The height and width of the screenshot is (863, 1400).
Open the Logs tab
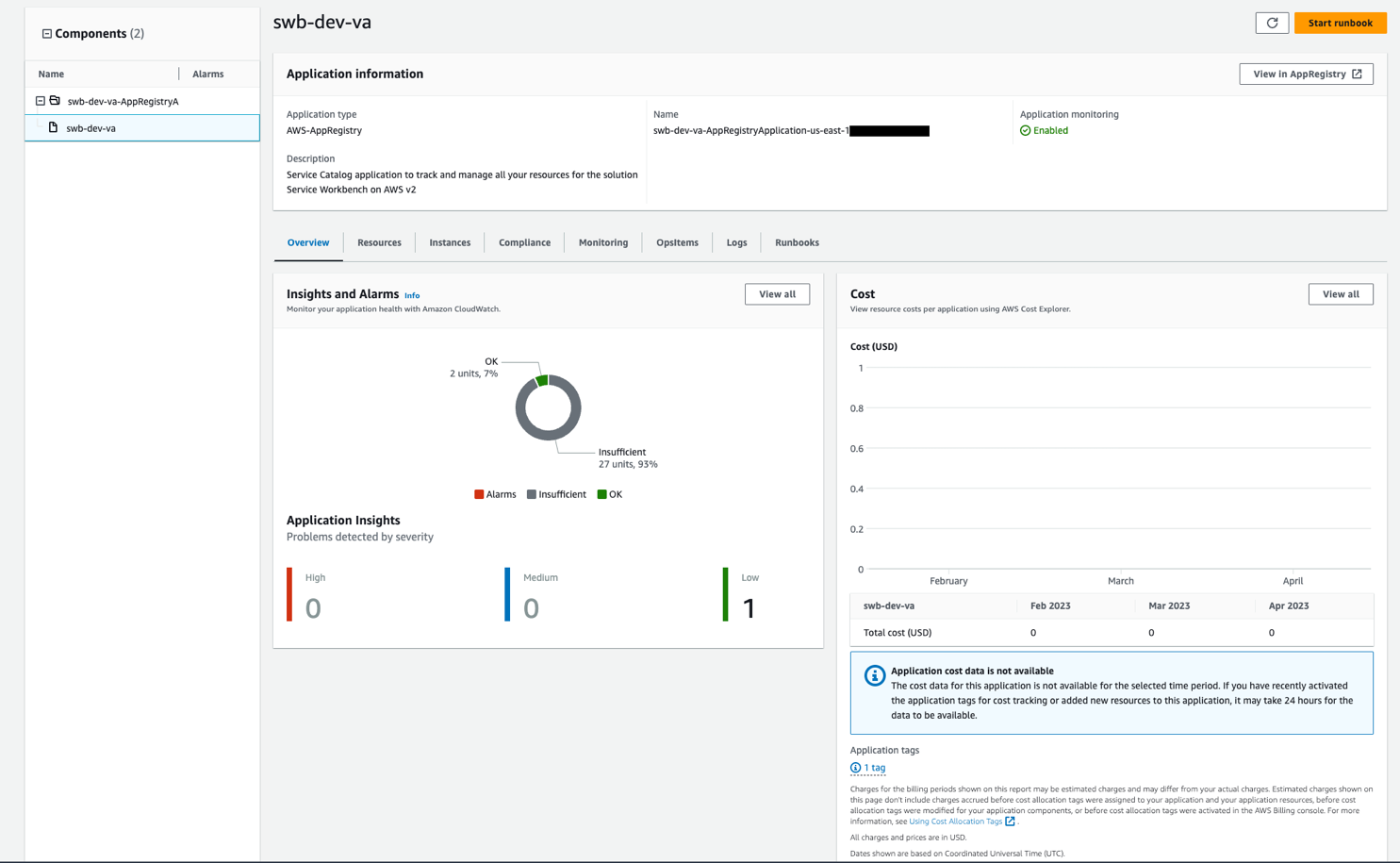coord(736,242)
